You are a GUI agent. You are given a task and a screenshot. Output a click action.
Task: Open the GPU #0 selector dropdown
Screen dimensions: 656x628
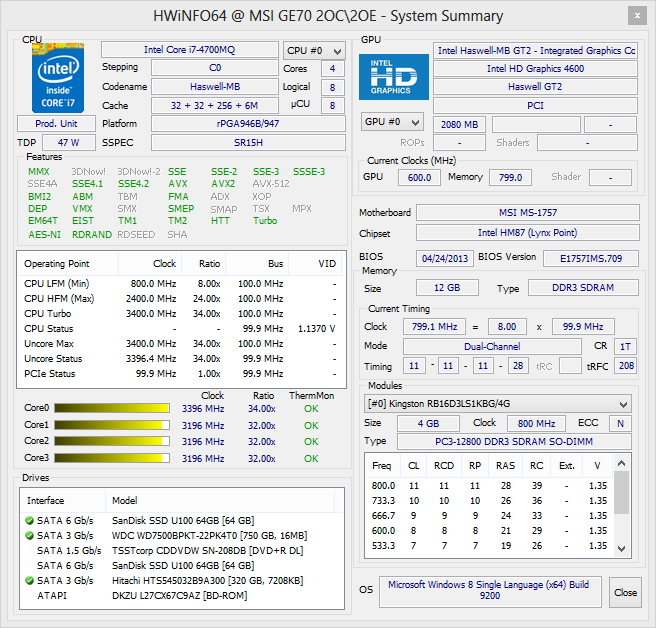tap(392, 122)
